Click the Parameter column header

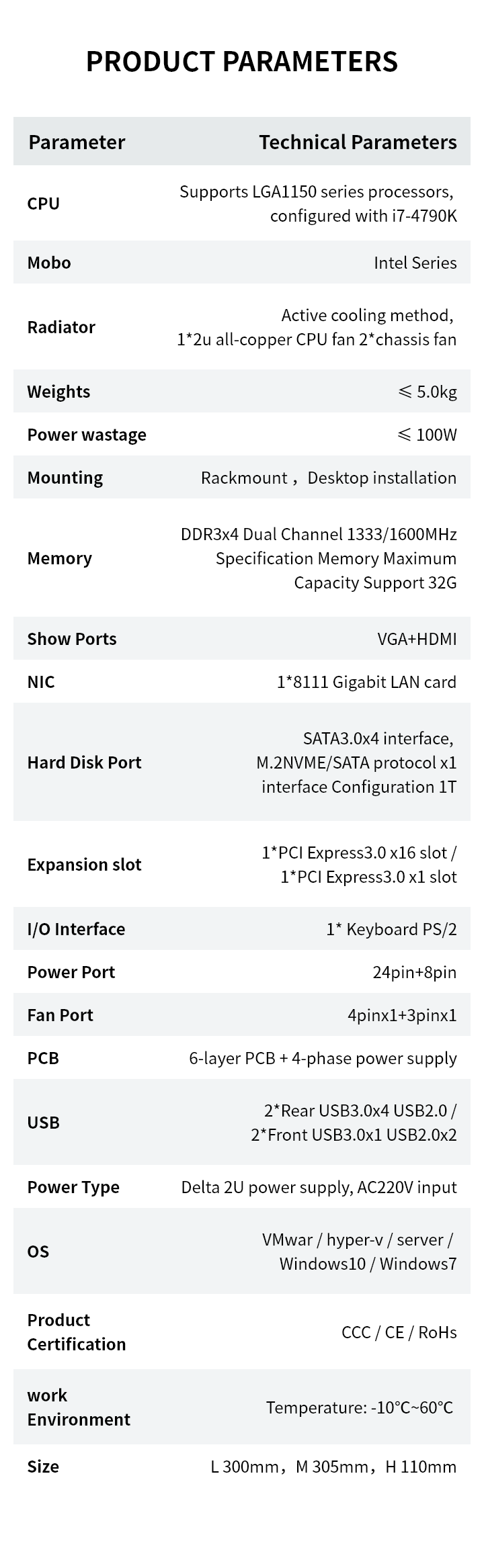click(77, 142)
